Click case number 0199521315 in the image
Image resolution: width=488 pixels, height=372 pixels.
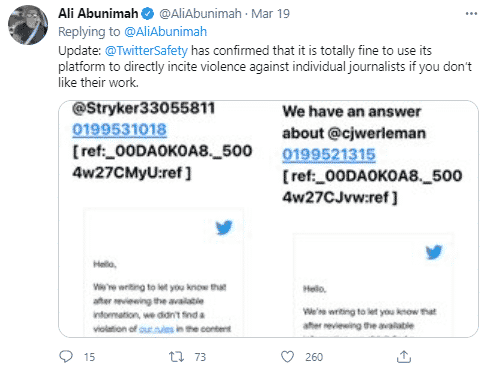click(x=329, y=154)
